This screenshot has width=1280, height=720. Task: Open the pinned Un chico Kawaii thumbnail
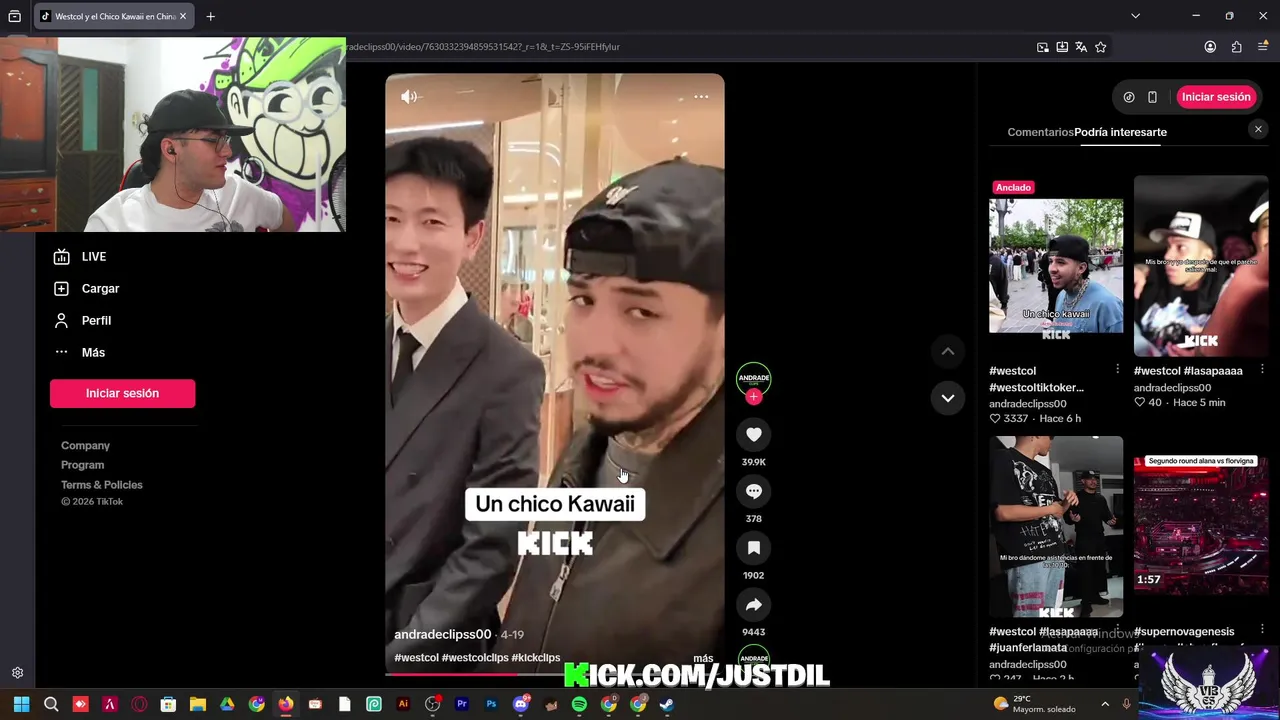point(1056,266)
